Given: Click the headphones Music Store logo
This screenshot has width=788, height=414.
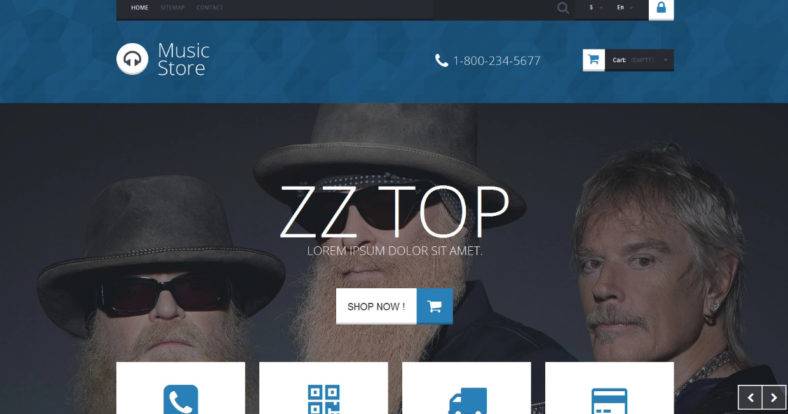Looking at the screenshot, I should click(132, 59).
